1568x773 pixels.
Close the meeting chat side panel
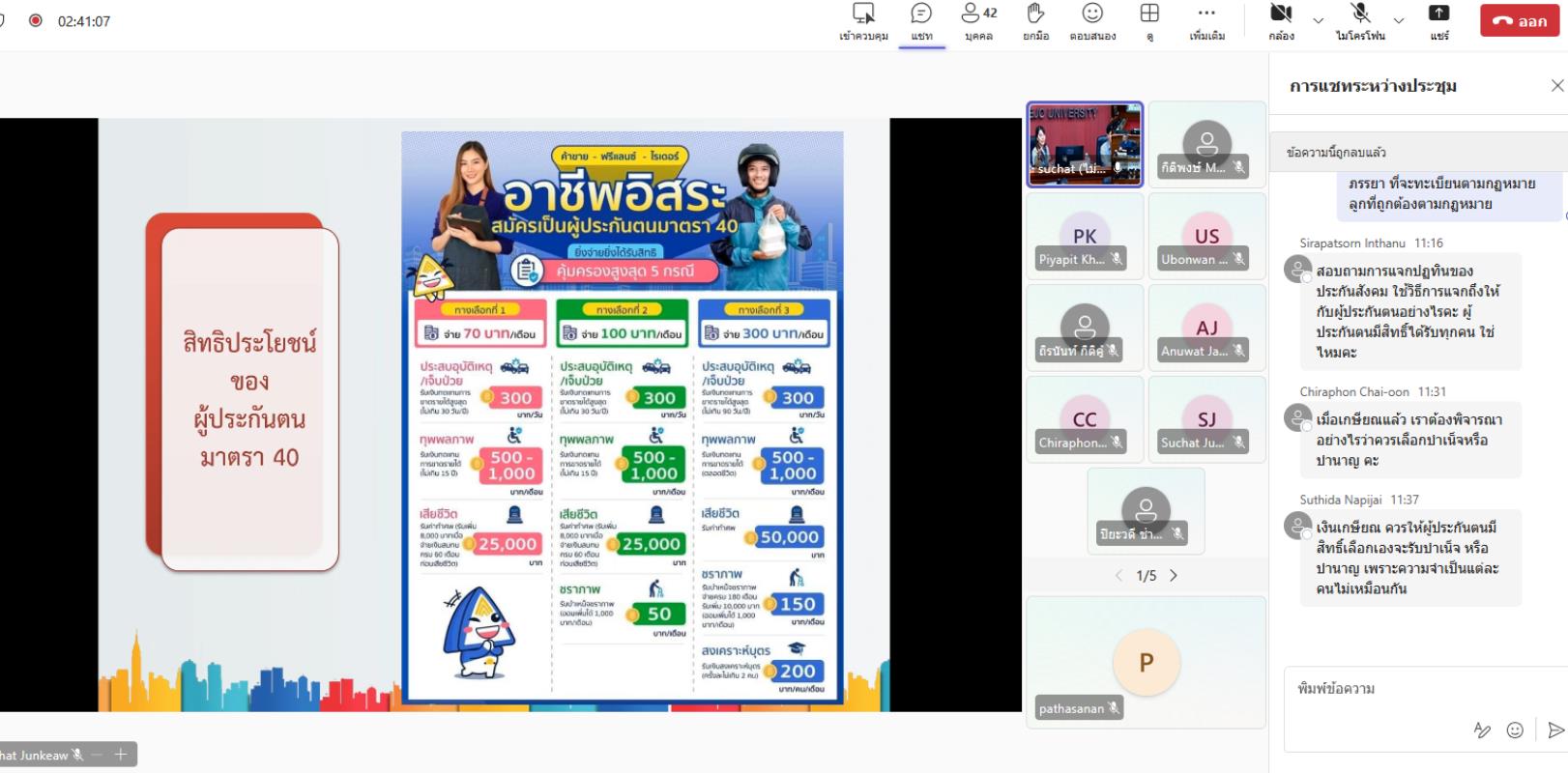[x=1556, y=86]
